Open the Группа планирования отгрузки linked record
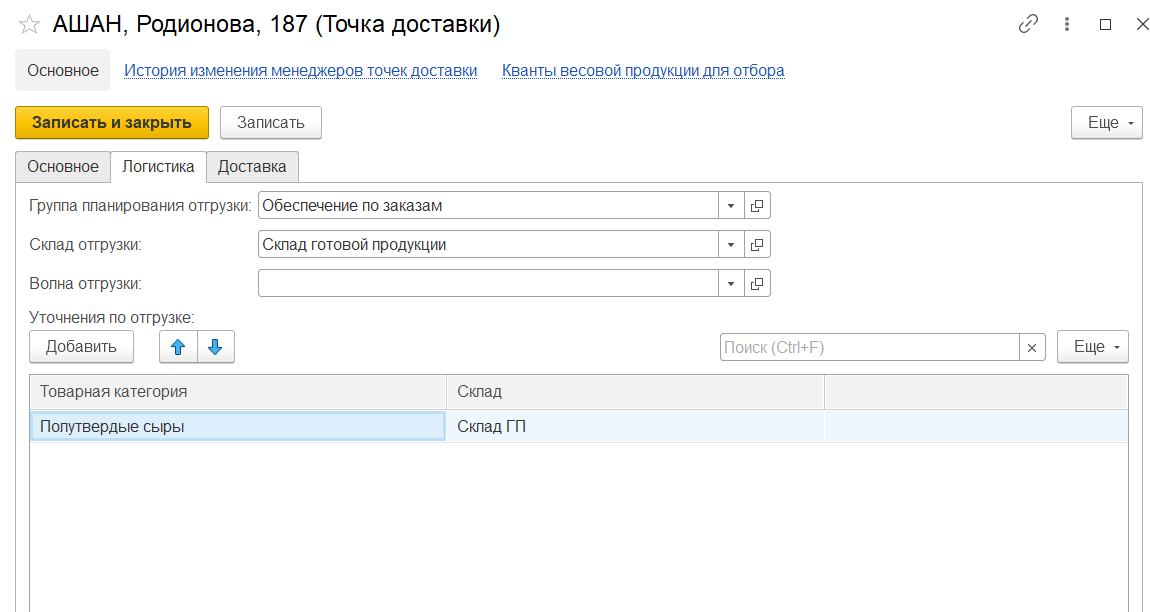This screenshot has width=1150, height=612. pos(757,206)
